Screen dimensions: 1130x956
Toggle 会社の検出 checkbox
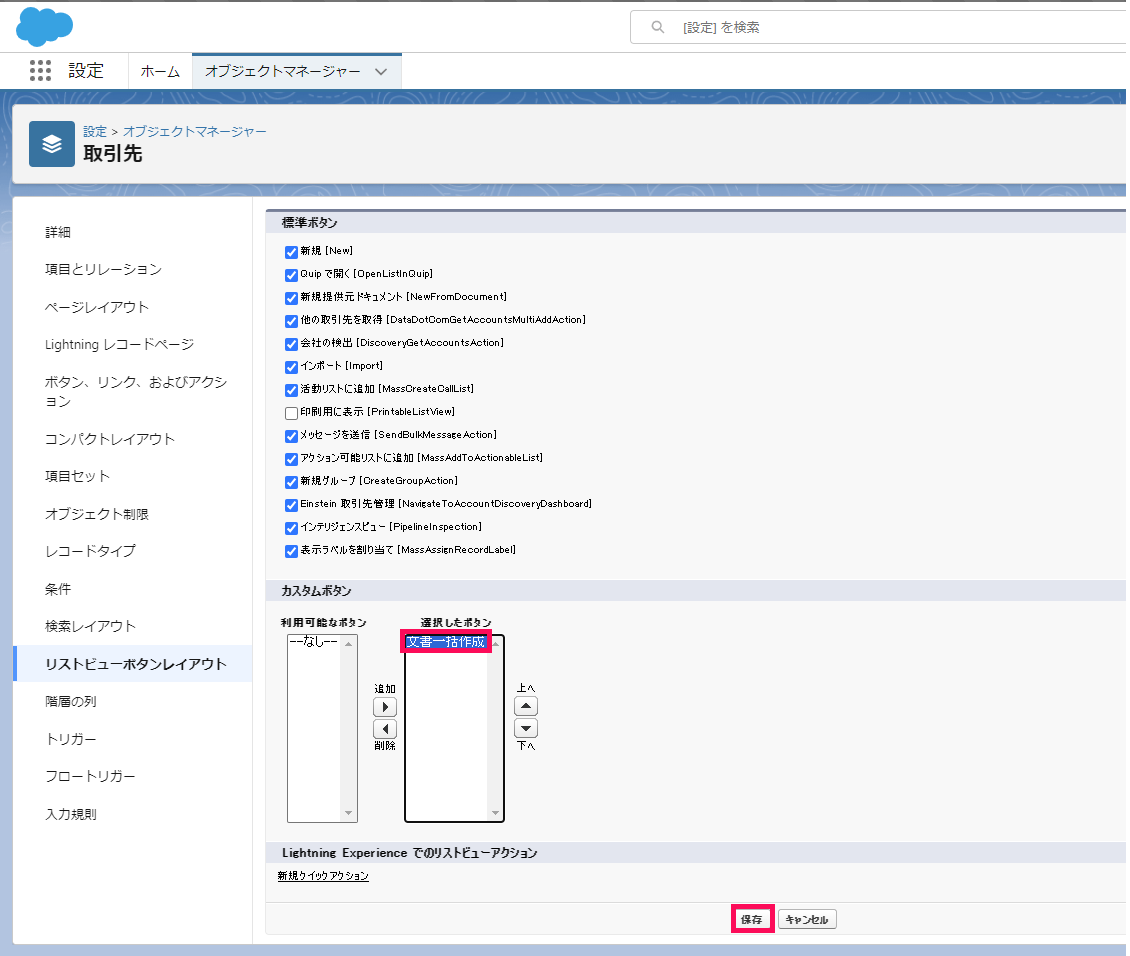pos(291,344)
